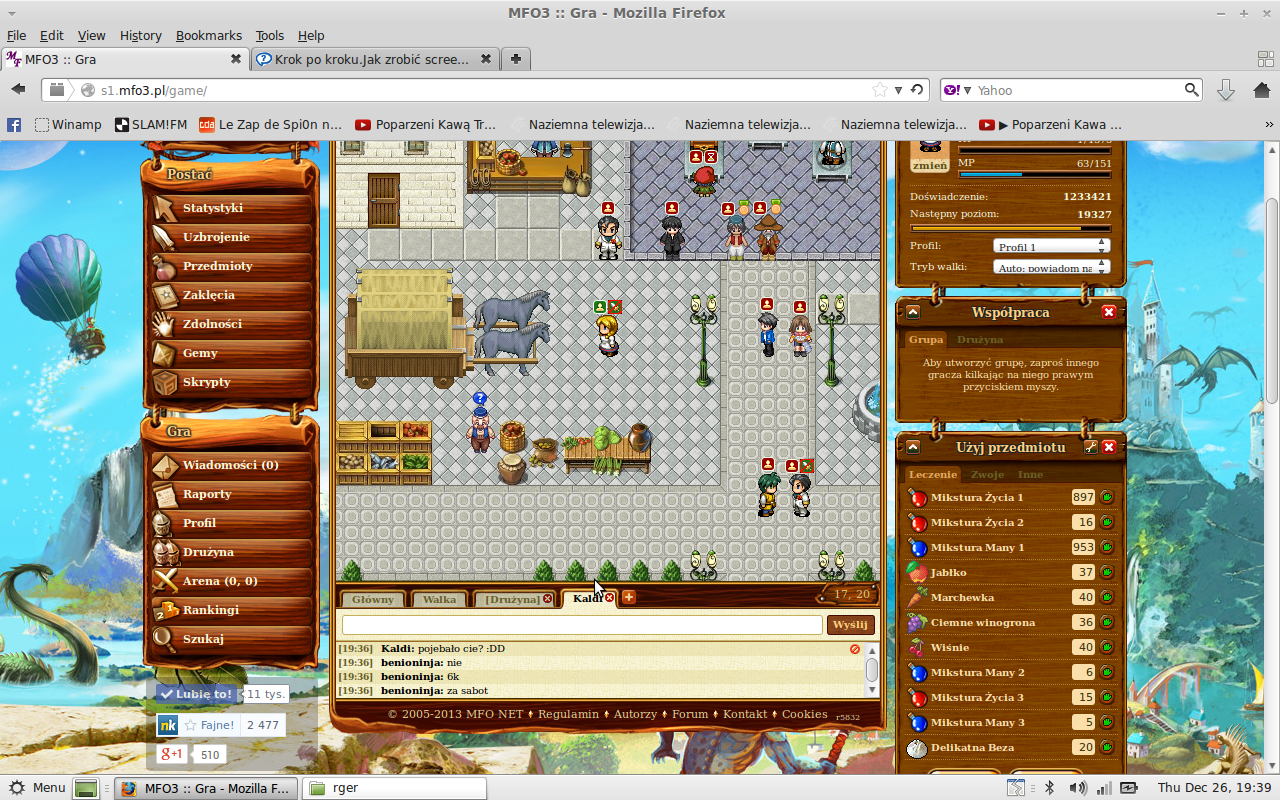The width and height of the screenshot is (1280, 800).
Task: Open the Uzbrojenie equipment screen
Action: (x=215, y=237)
